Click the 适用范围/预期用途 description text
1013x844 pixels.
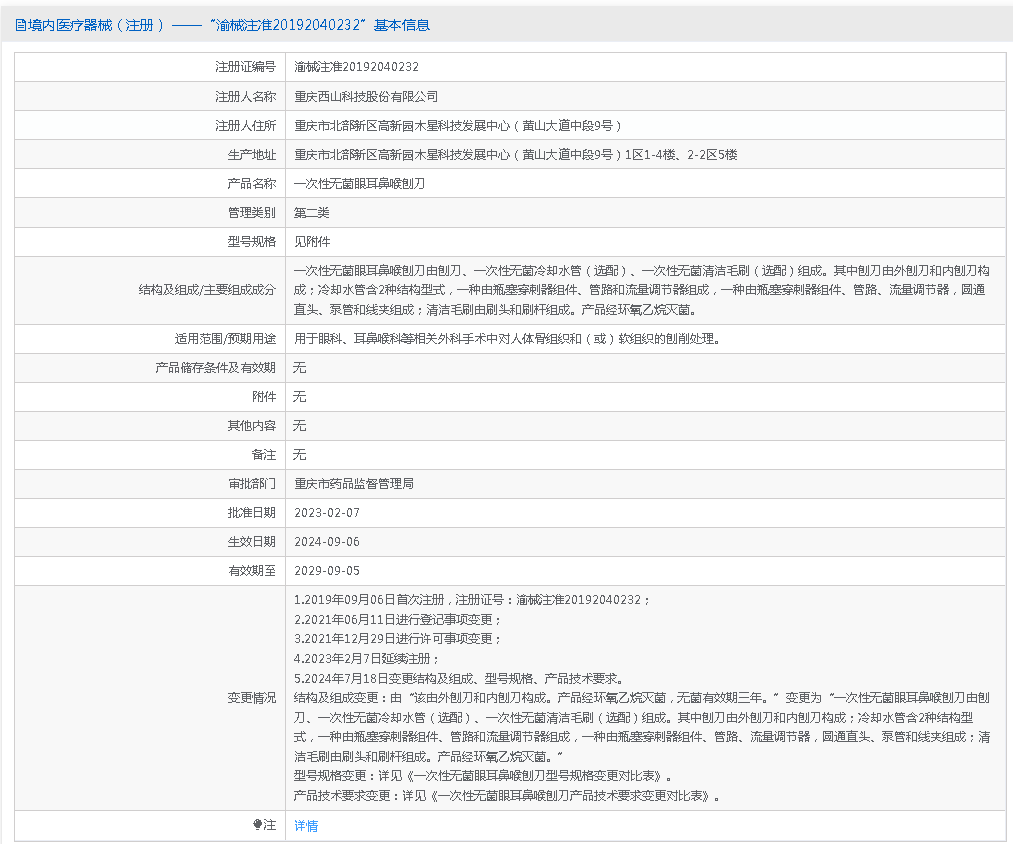tap(506, 339)
